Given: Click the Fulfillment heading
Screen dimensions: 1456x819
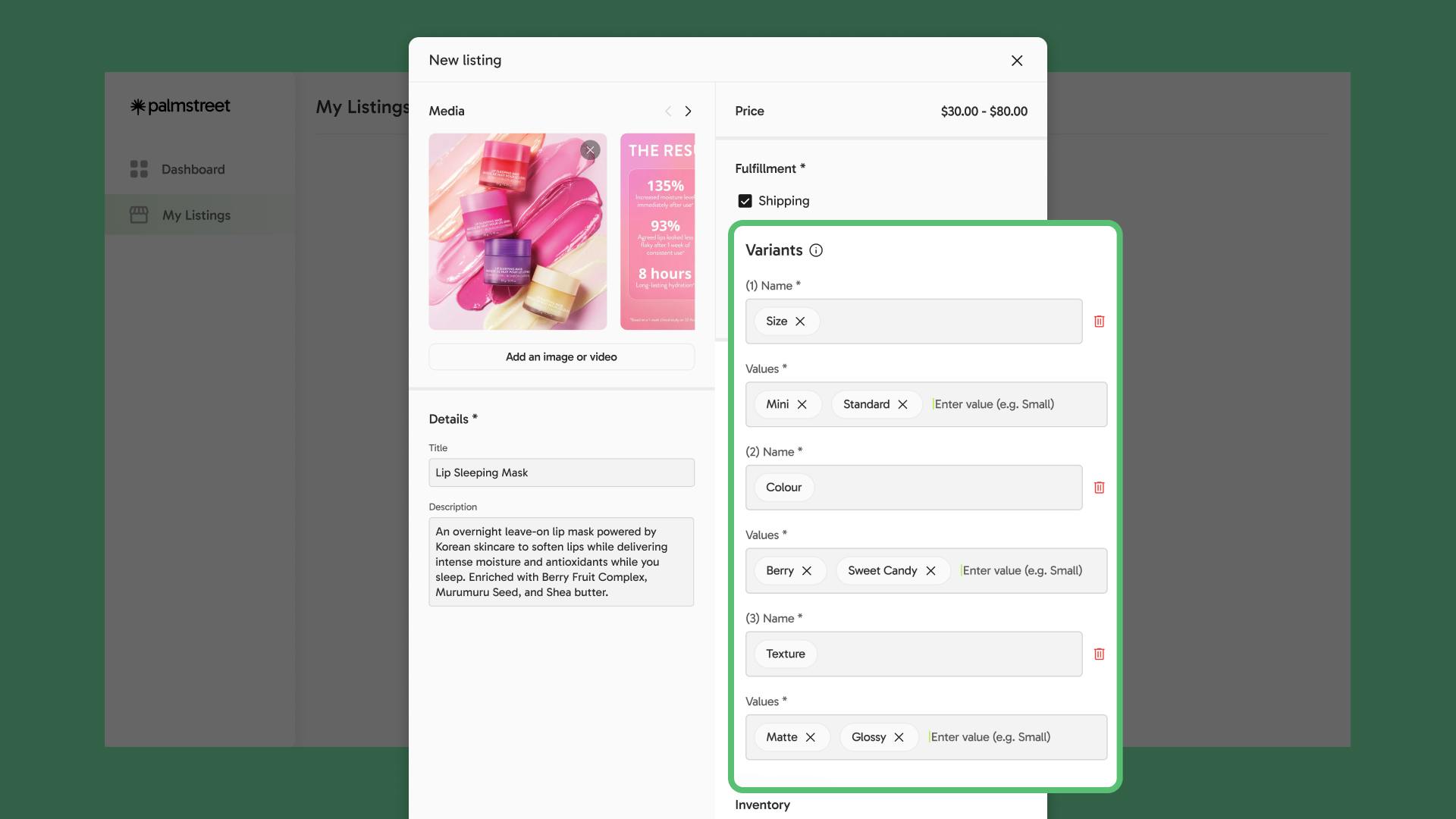Looking at the screenshot, I should 770,168.
